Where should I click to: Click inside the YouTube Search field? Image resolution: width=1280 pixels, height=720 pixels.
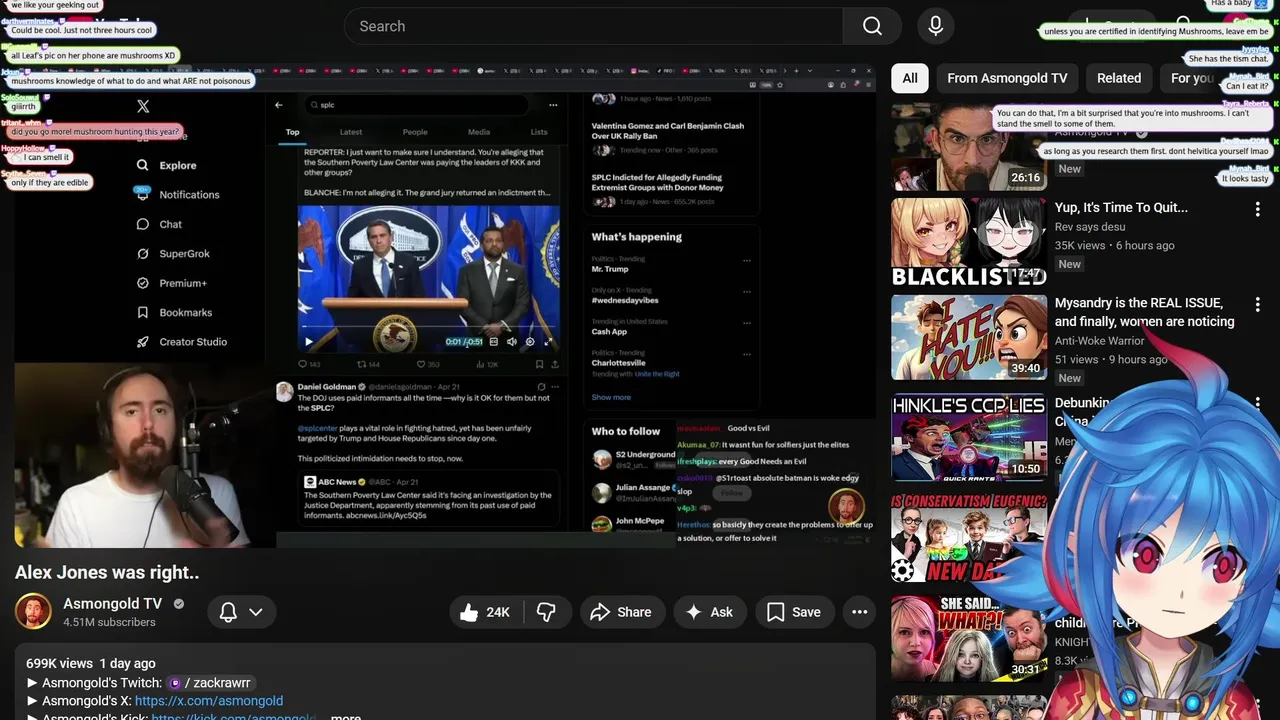coord(593,26)
